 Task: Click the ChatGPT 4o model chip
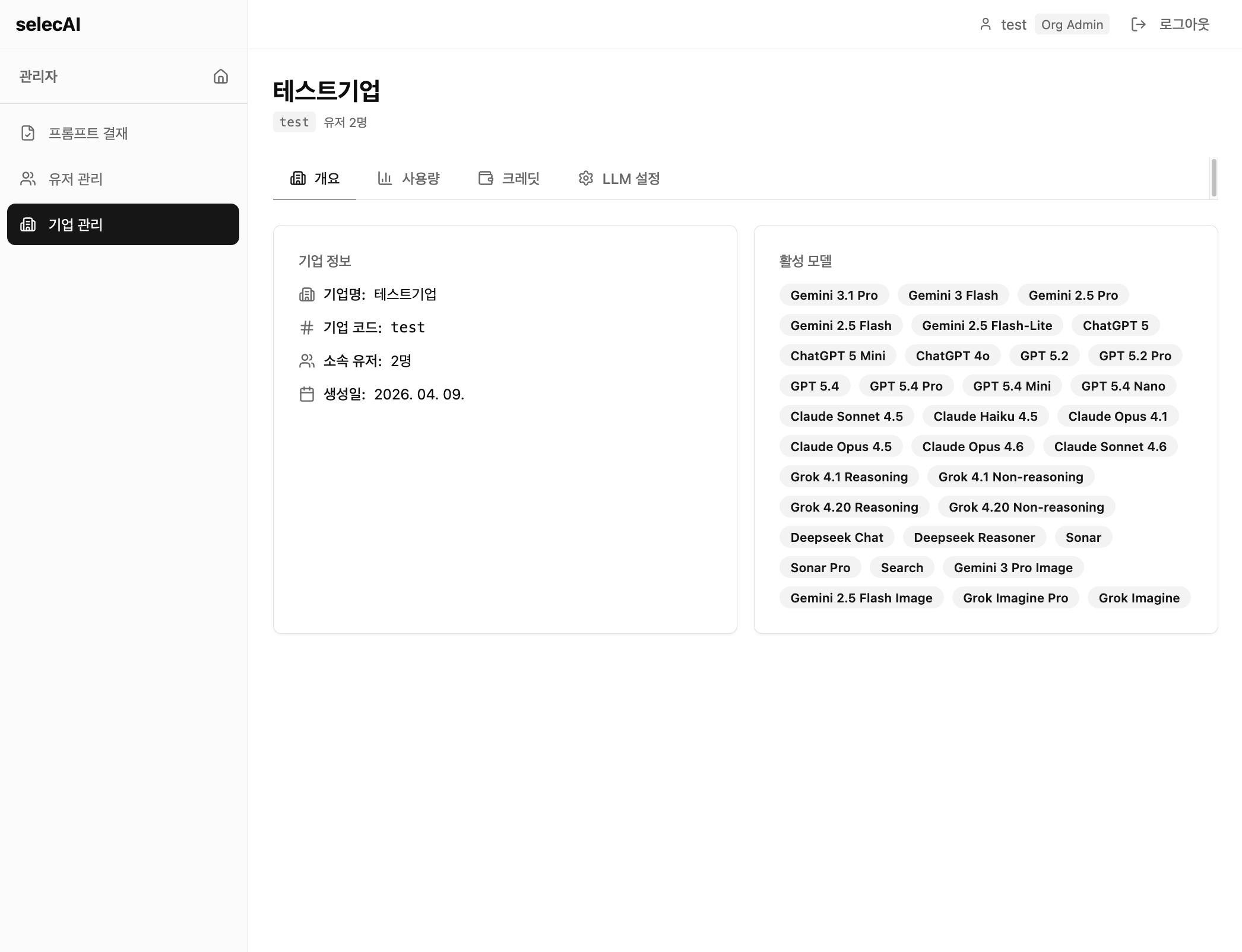[953, 356]
